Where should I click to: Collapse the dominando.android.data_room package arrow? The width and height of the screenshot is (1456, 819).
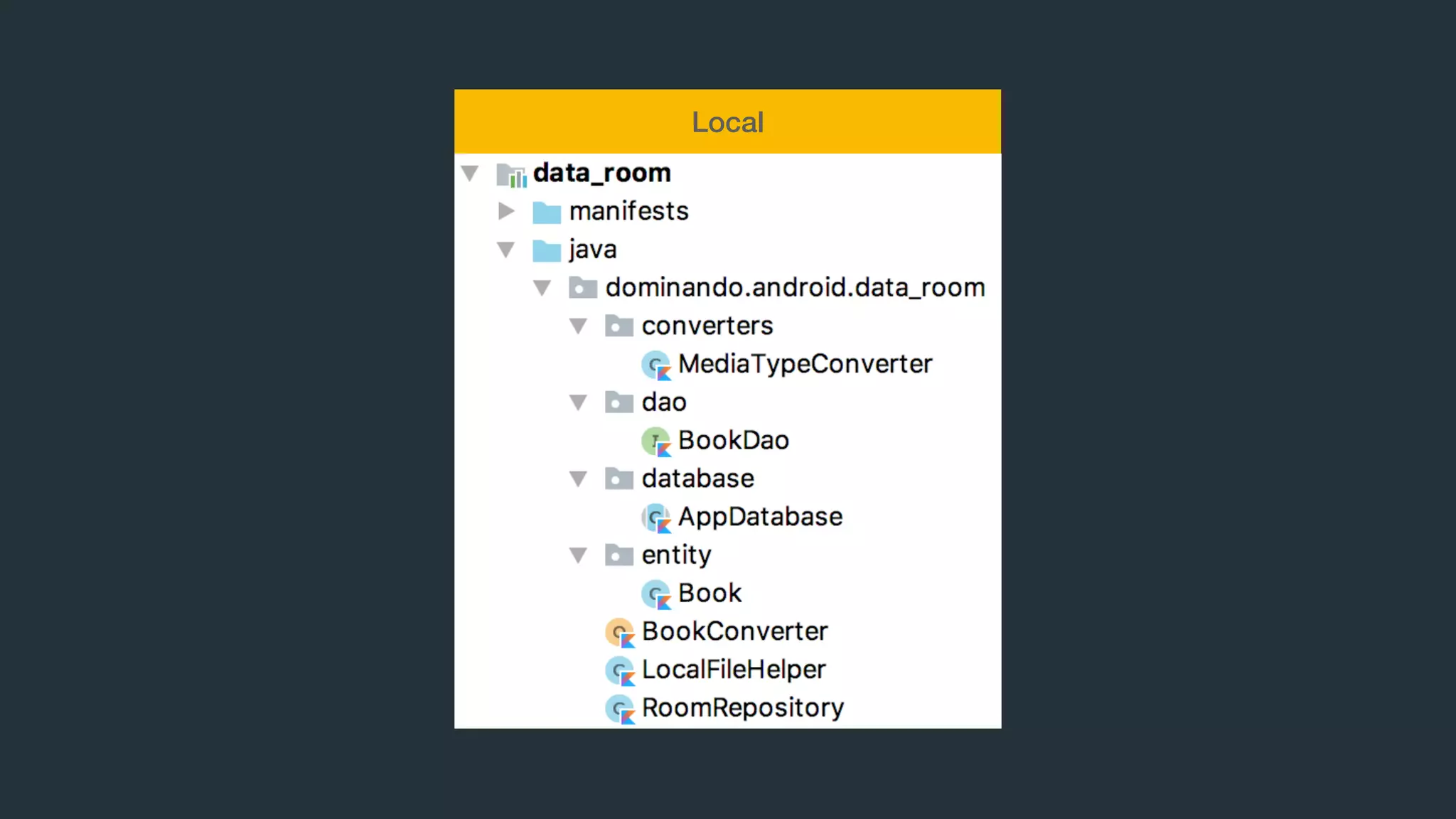click(542, 288)
